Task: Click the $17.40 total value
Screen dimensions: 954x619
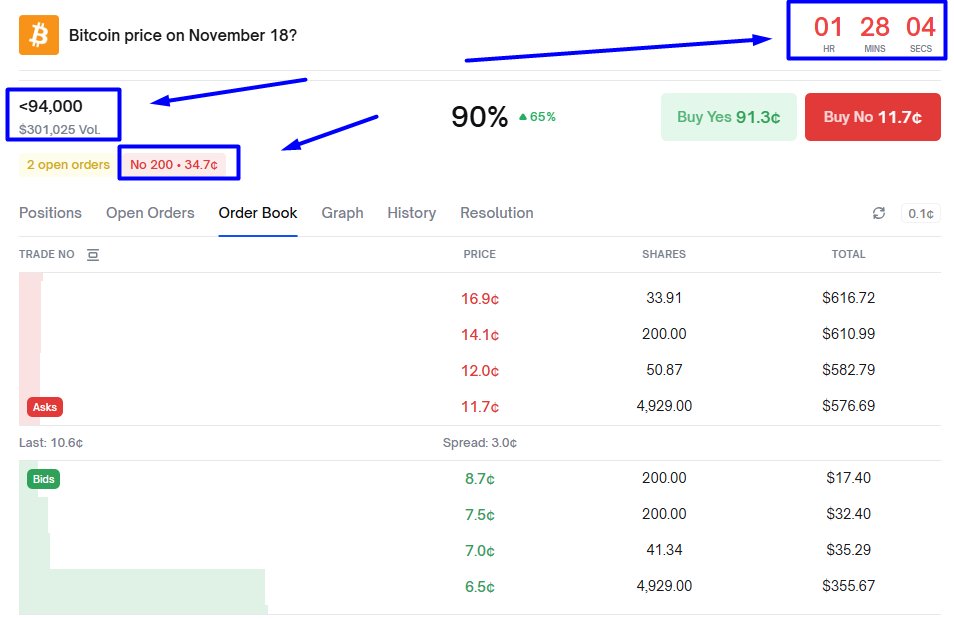Action: [848, 478]
